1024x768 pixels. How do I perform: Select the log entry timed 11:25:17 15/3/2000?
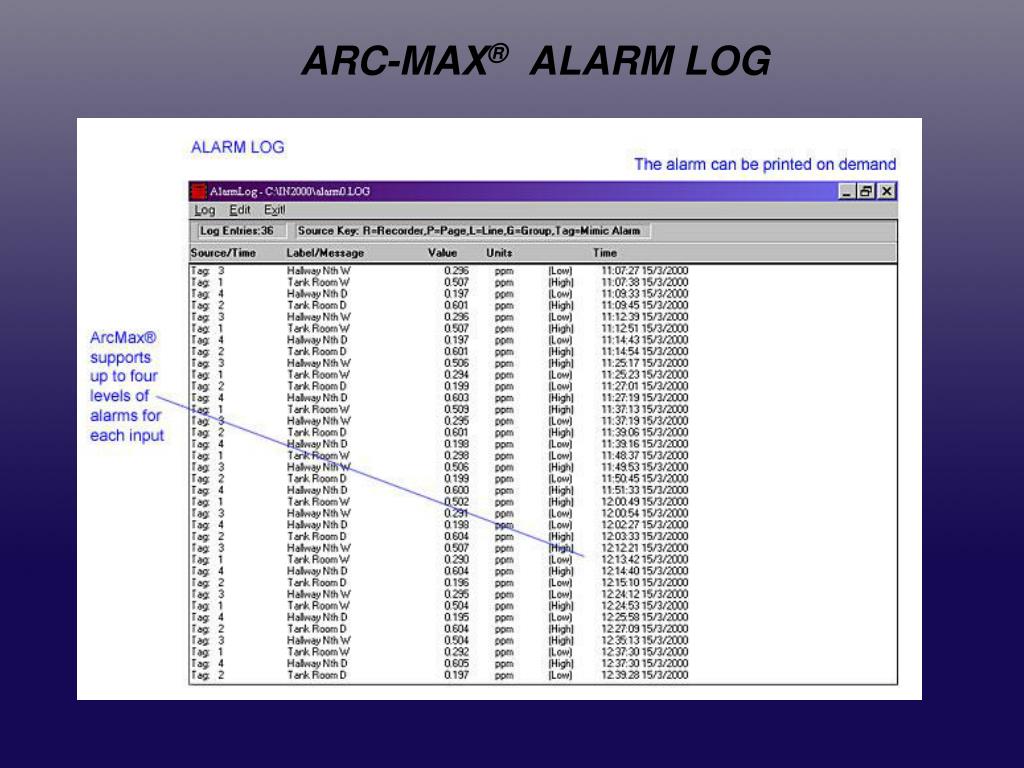pos(439,363)
